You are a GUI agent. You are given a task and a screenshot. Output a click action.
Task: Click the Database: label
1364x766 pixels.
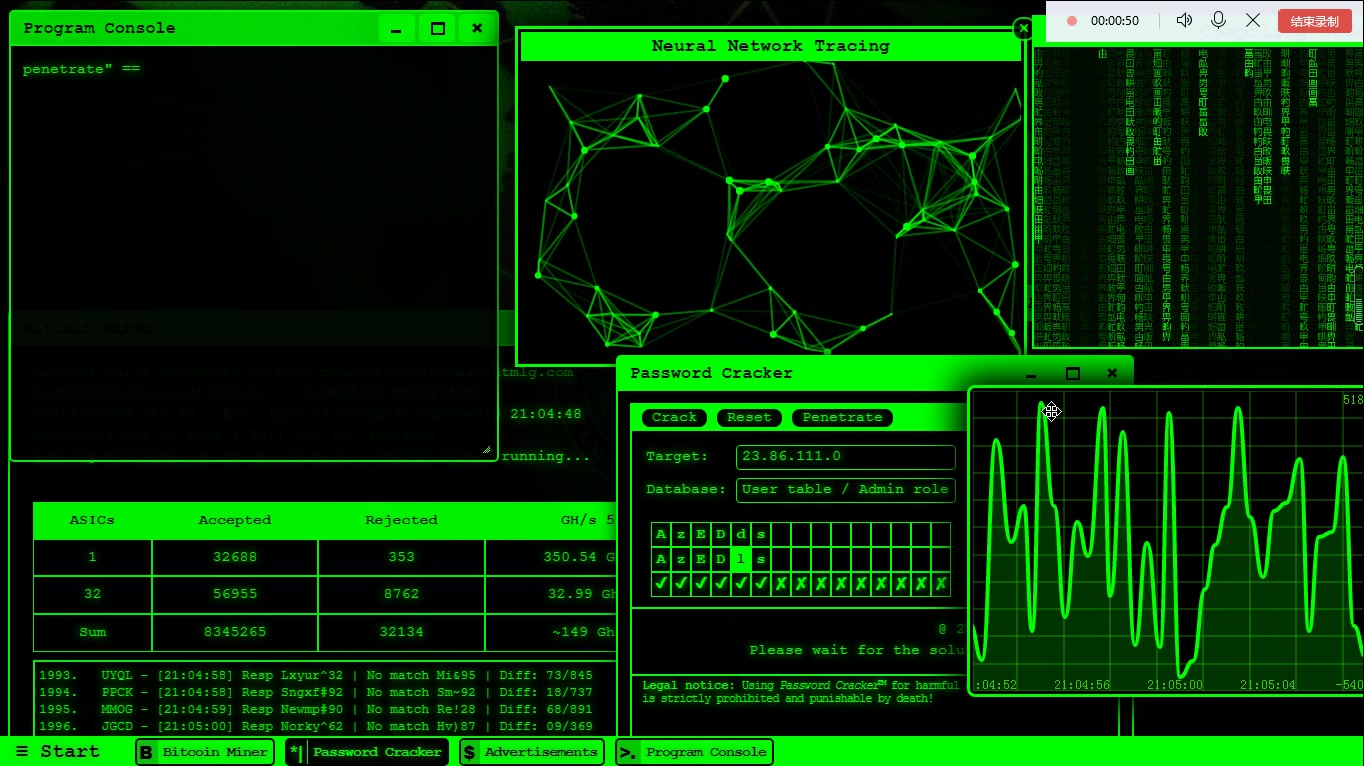click(686, 490)
